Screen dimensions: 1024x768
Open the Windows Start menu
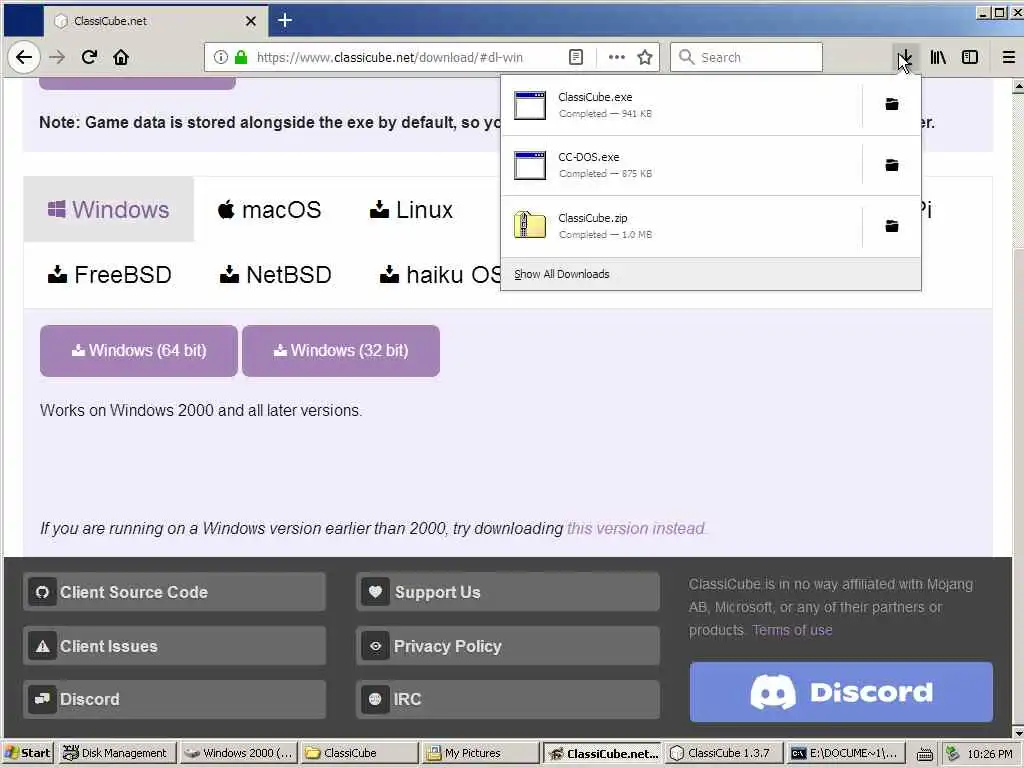(27, 753)
